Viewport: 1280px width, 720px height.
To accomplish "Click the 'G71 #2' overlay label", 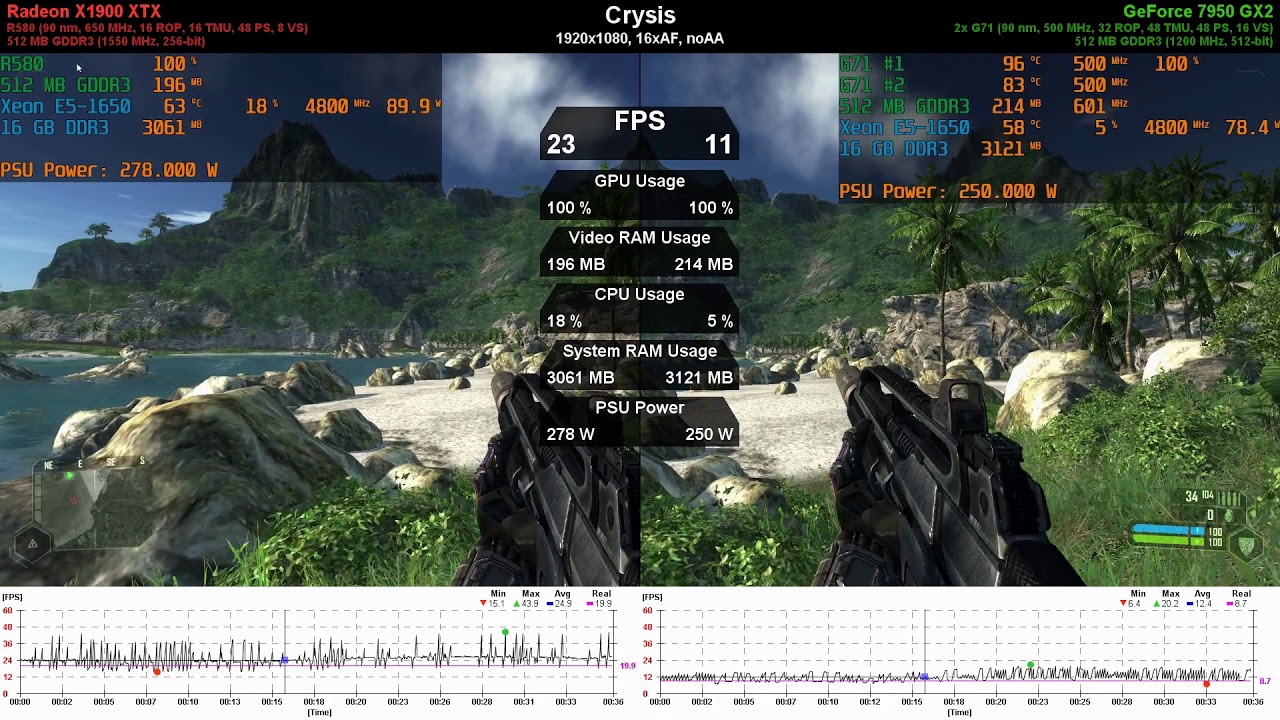I will (x=872, y=85).
